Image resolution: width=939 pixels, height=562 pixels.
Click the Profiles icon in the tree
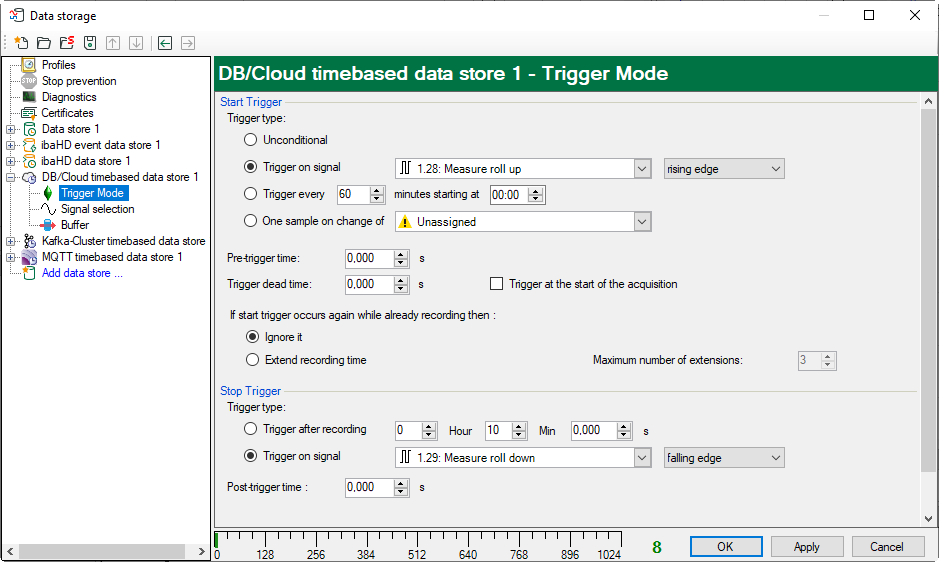pyautogui.click(x=29, y=65)
